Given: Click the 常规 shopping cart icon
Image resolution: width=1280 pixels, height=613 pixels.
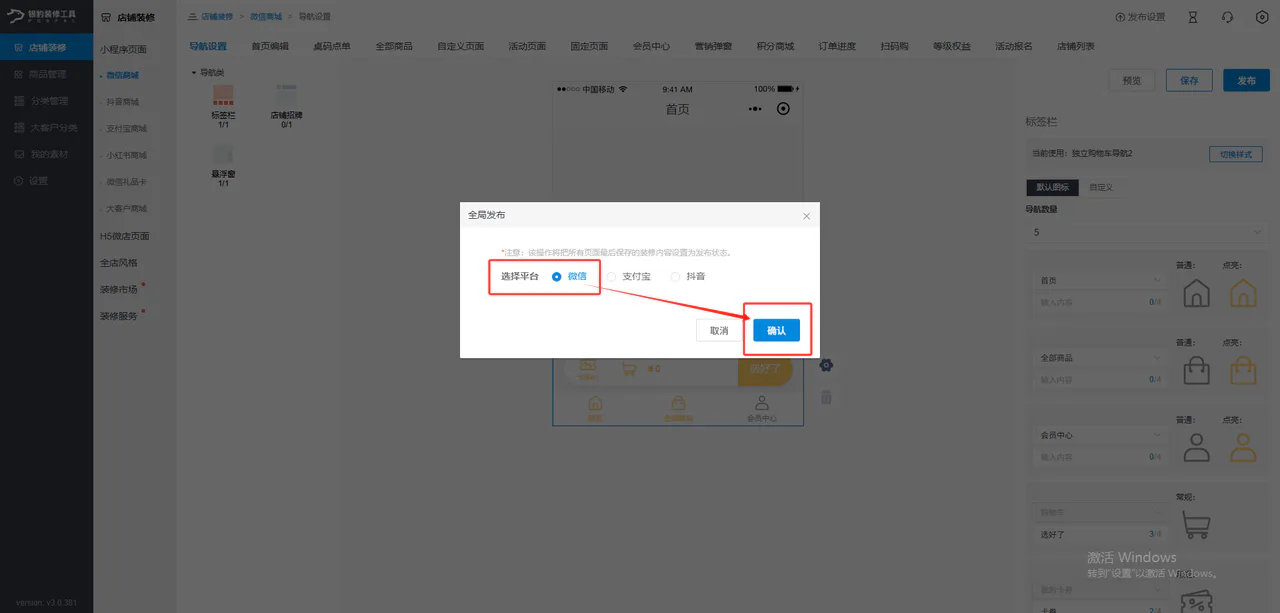Looking at the screenshot, I should tap(1196, 524).
